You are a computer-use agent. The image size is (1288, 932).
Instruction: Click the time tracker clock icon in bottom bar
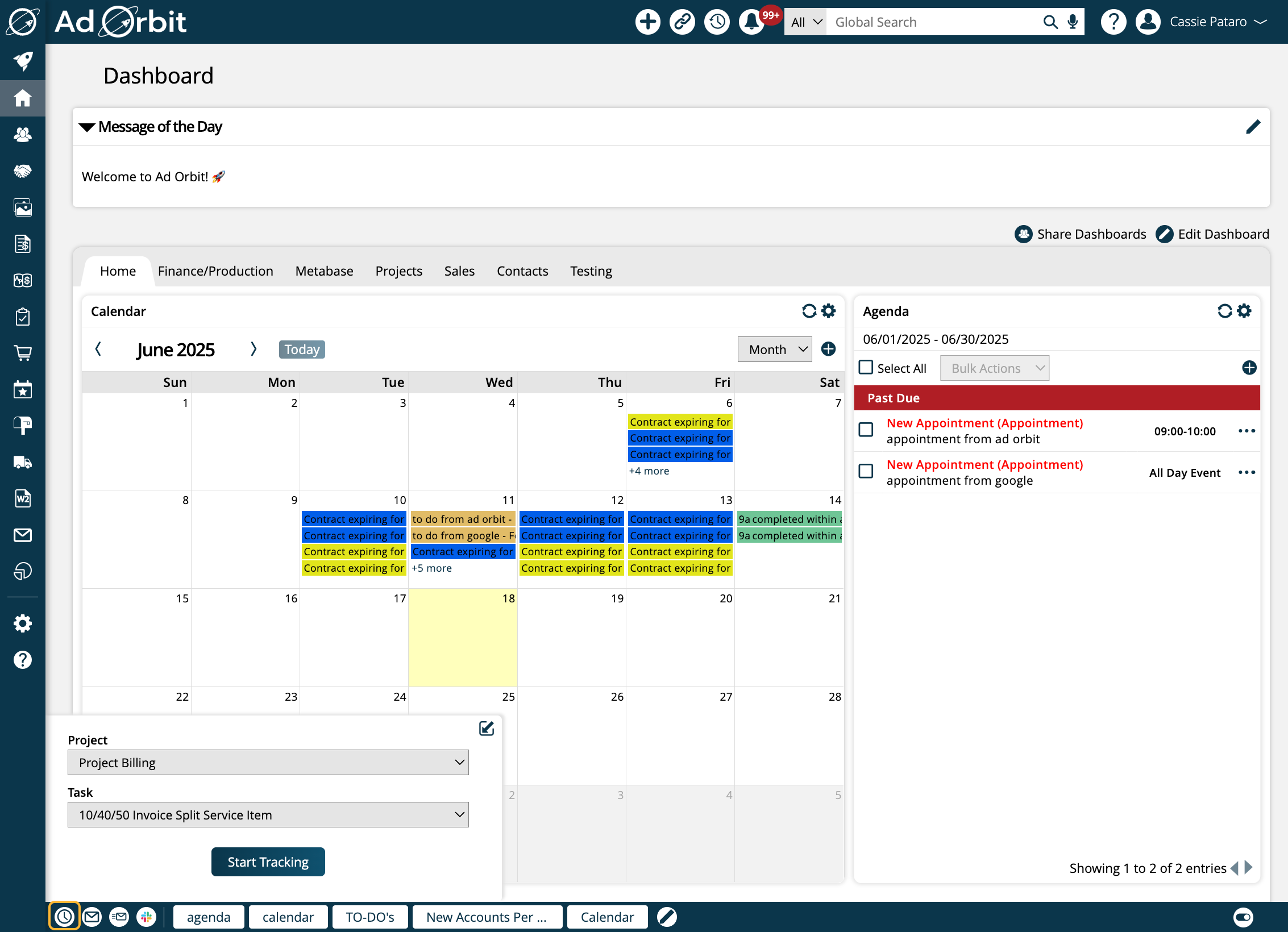[64, 916]
